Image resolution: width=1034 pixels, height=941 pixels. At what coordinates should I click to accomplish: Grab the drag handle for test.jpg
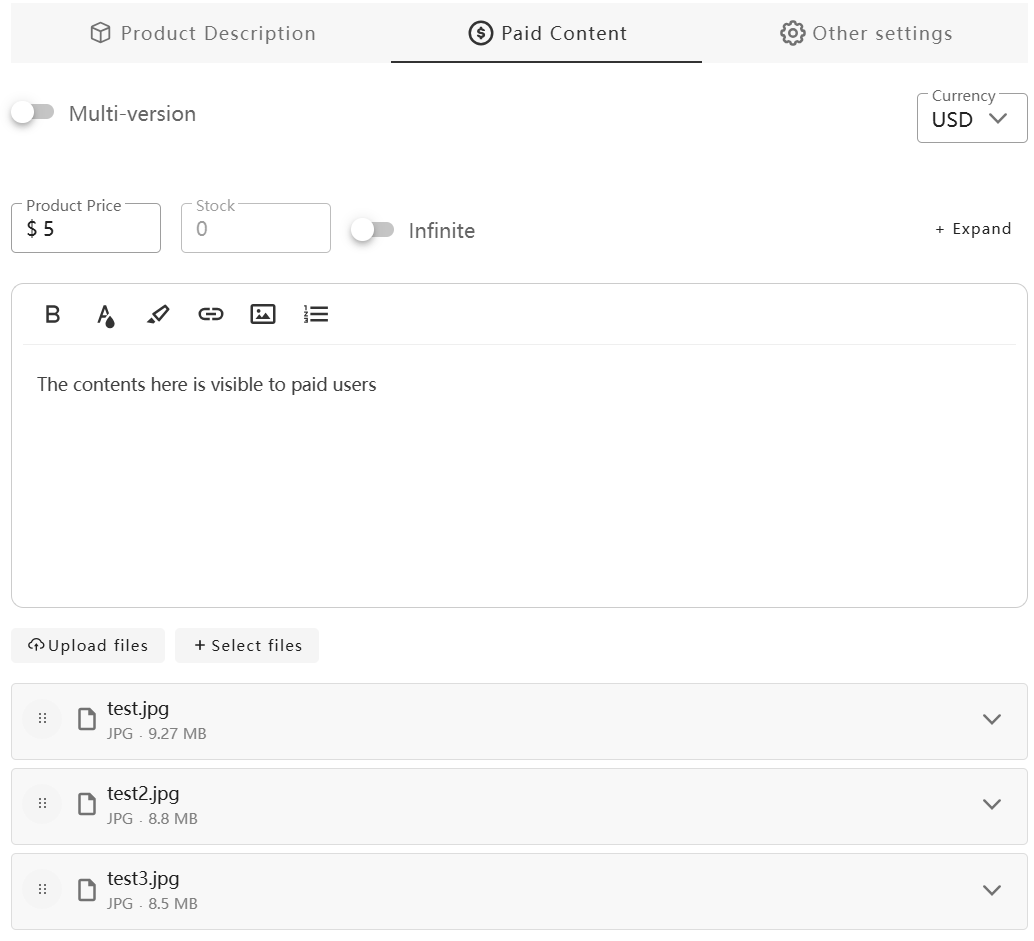42,719
